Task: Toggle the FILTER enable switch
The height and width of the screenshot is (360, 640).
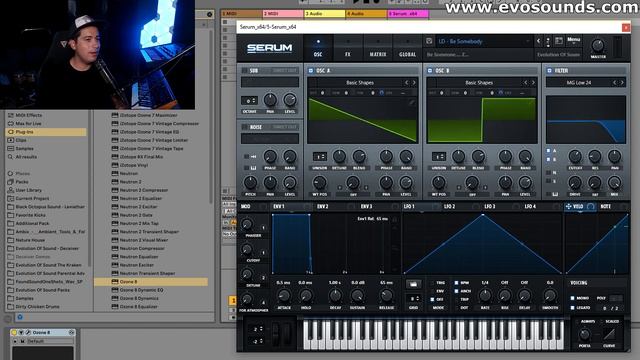Action: coord(549,71)
